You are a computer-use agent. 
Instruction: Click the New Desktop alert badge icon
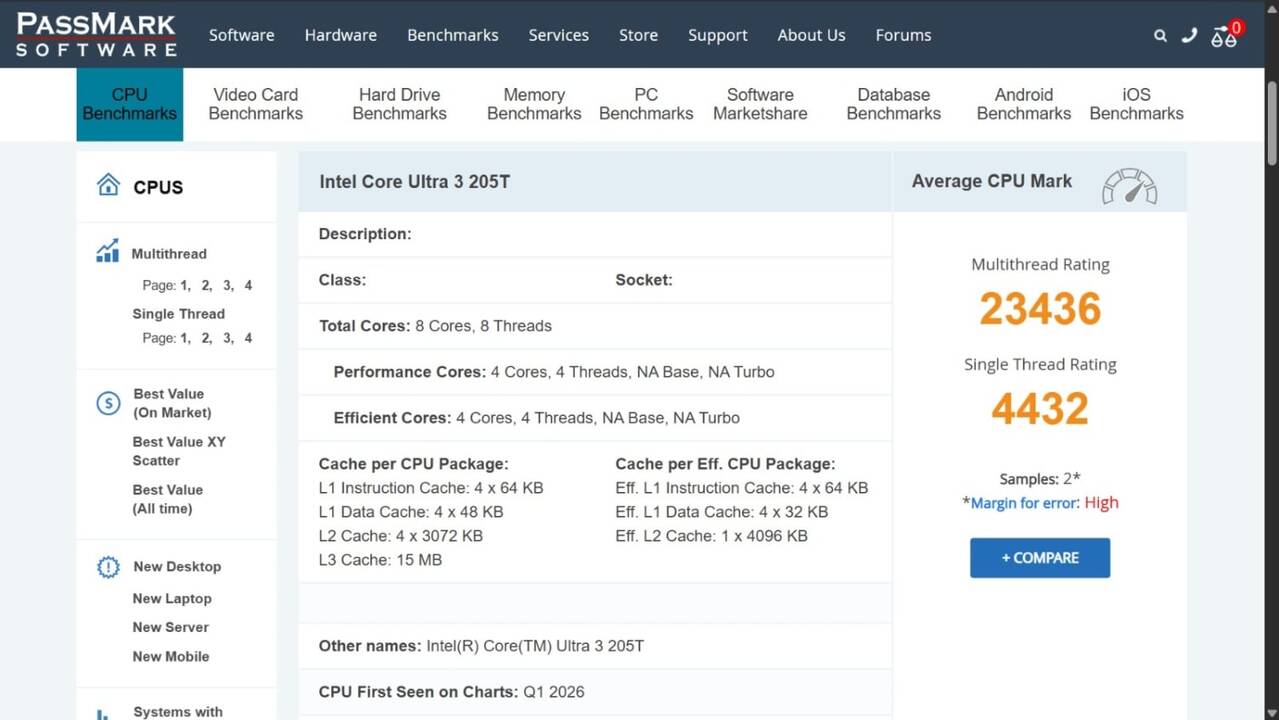108,567
